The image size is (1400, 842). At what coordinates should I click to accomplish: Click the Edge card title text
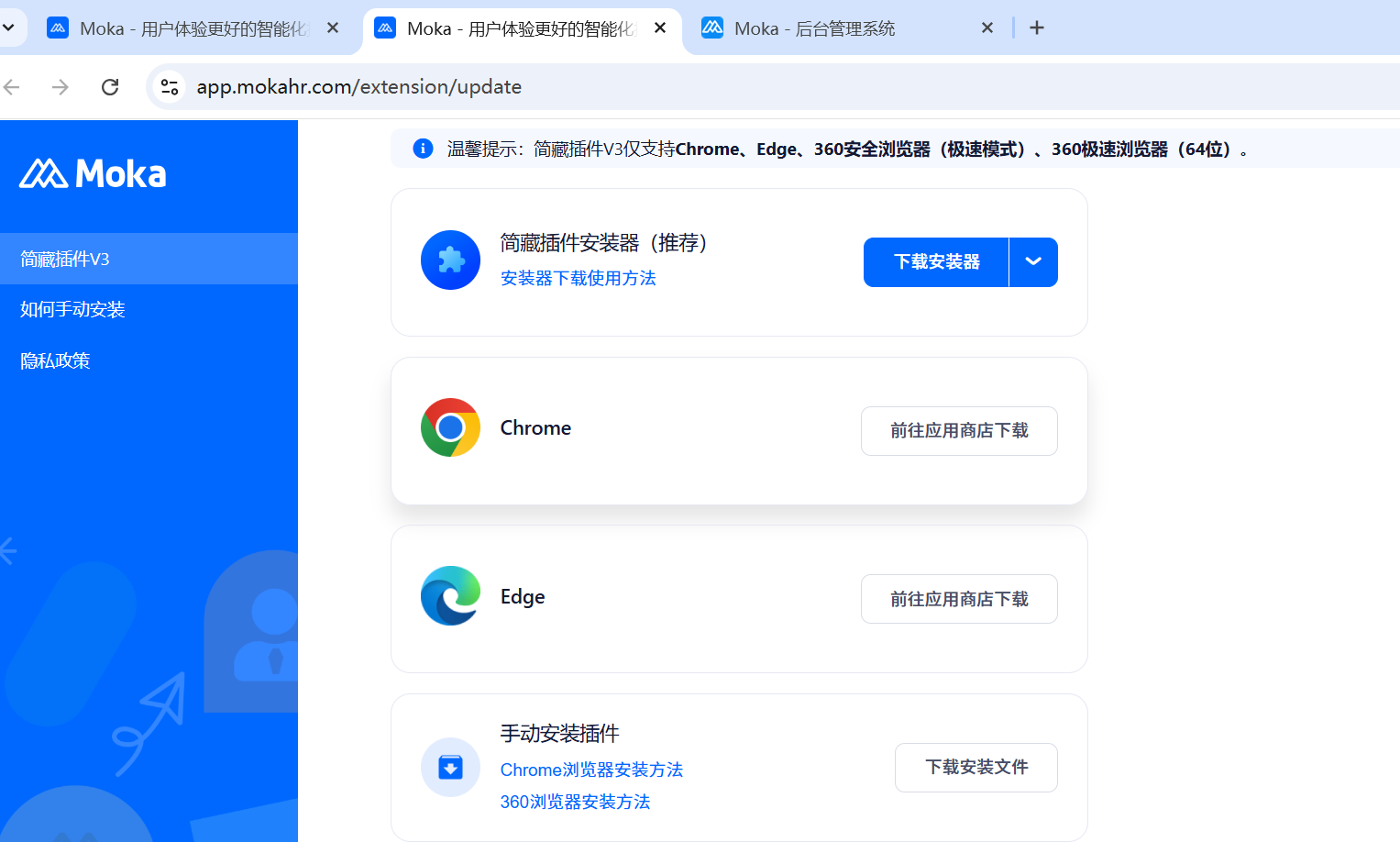523,597
